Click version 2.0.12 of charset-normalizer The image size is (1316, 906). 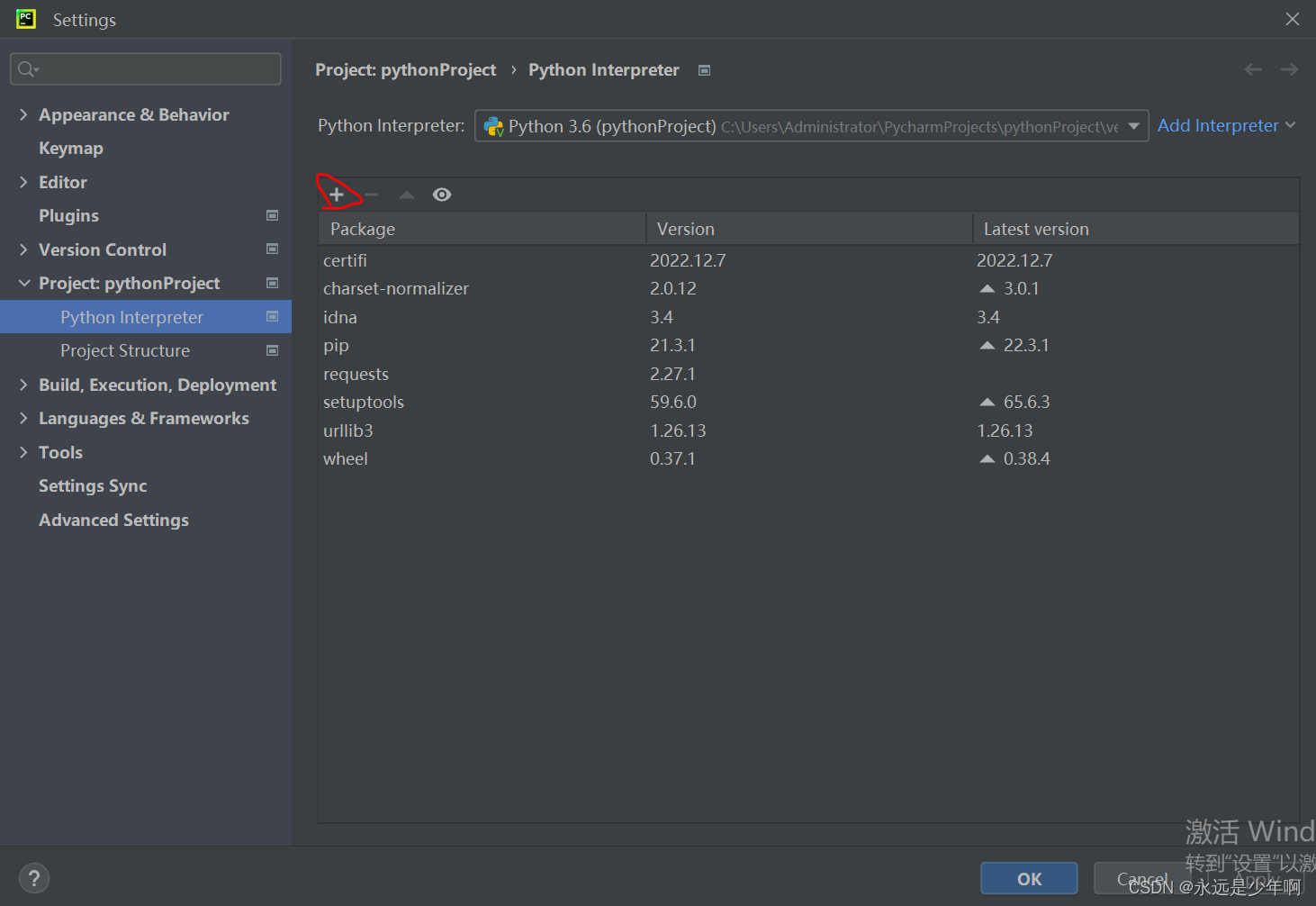pos(673,288)
